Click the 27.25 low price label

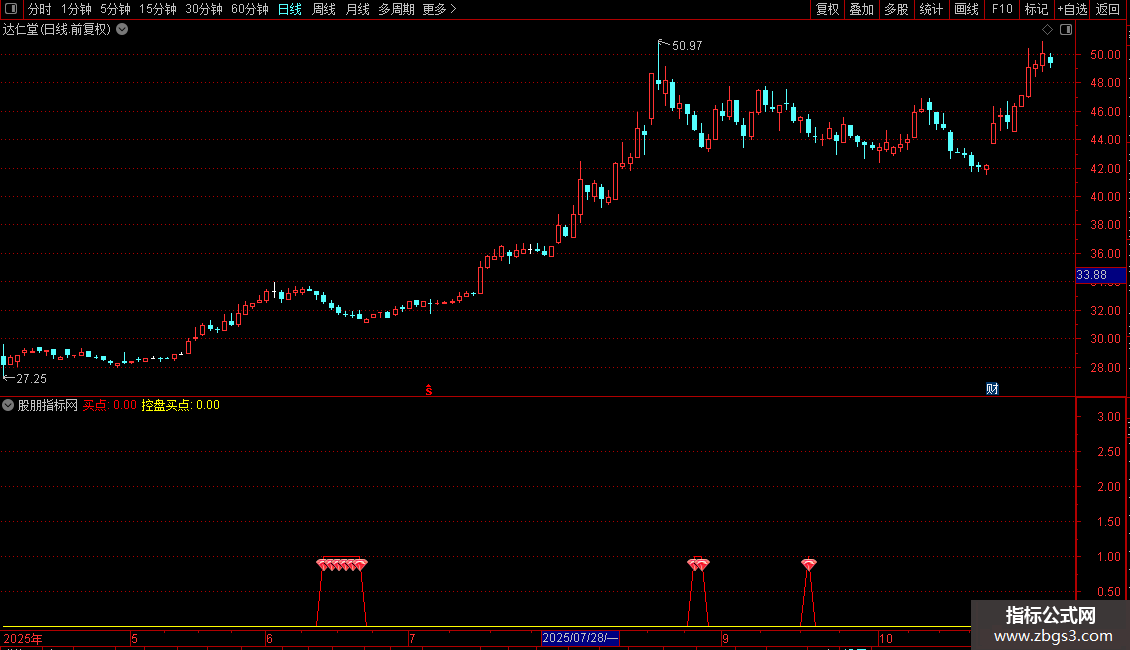pos(31,378)
